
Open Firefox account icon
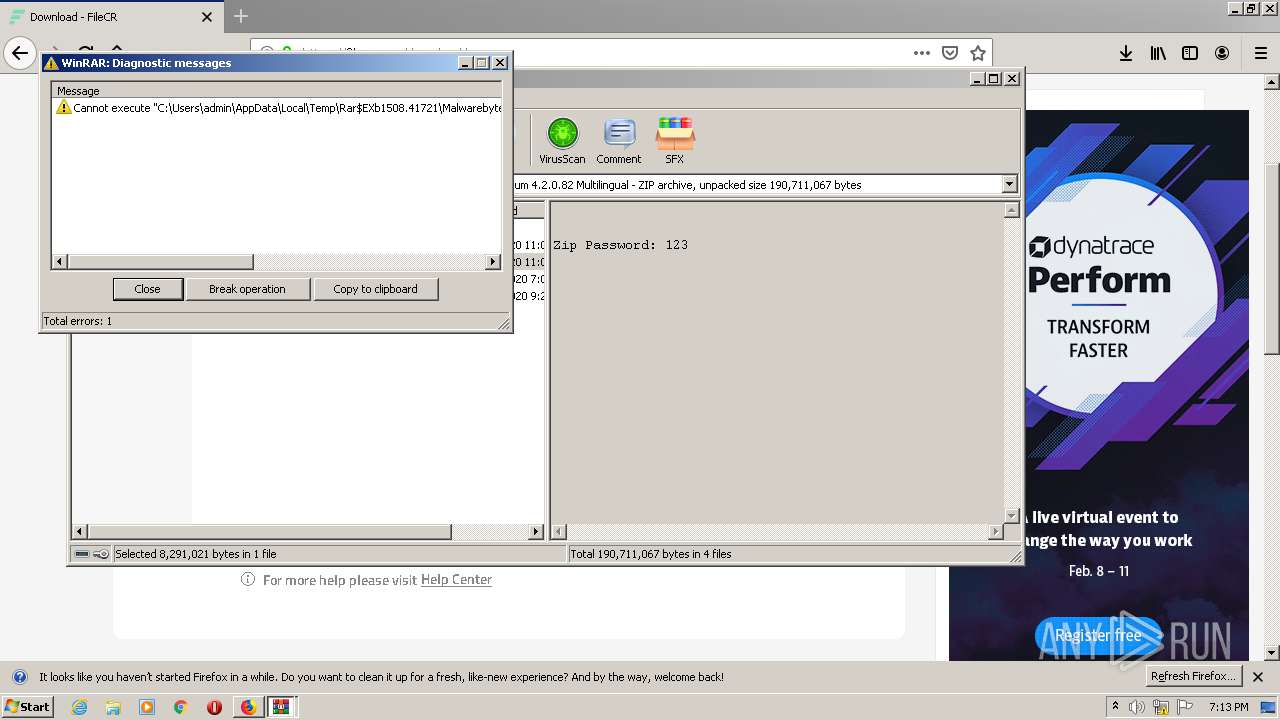tap(1222, 53)
